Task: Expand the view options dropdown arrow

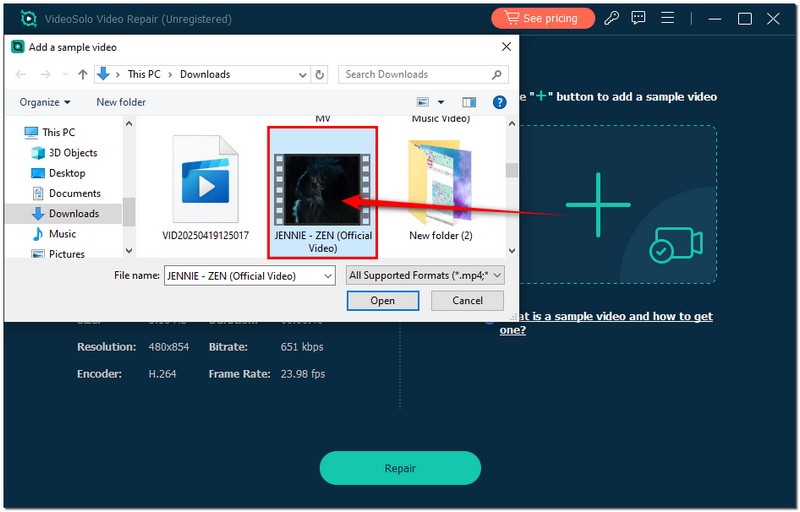Action: click(441, 102)
